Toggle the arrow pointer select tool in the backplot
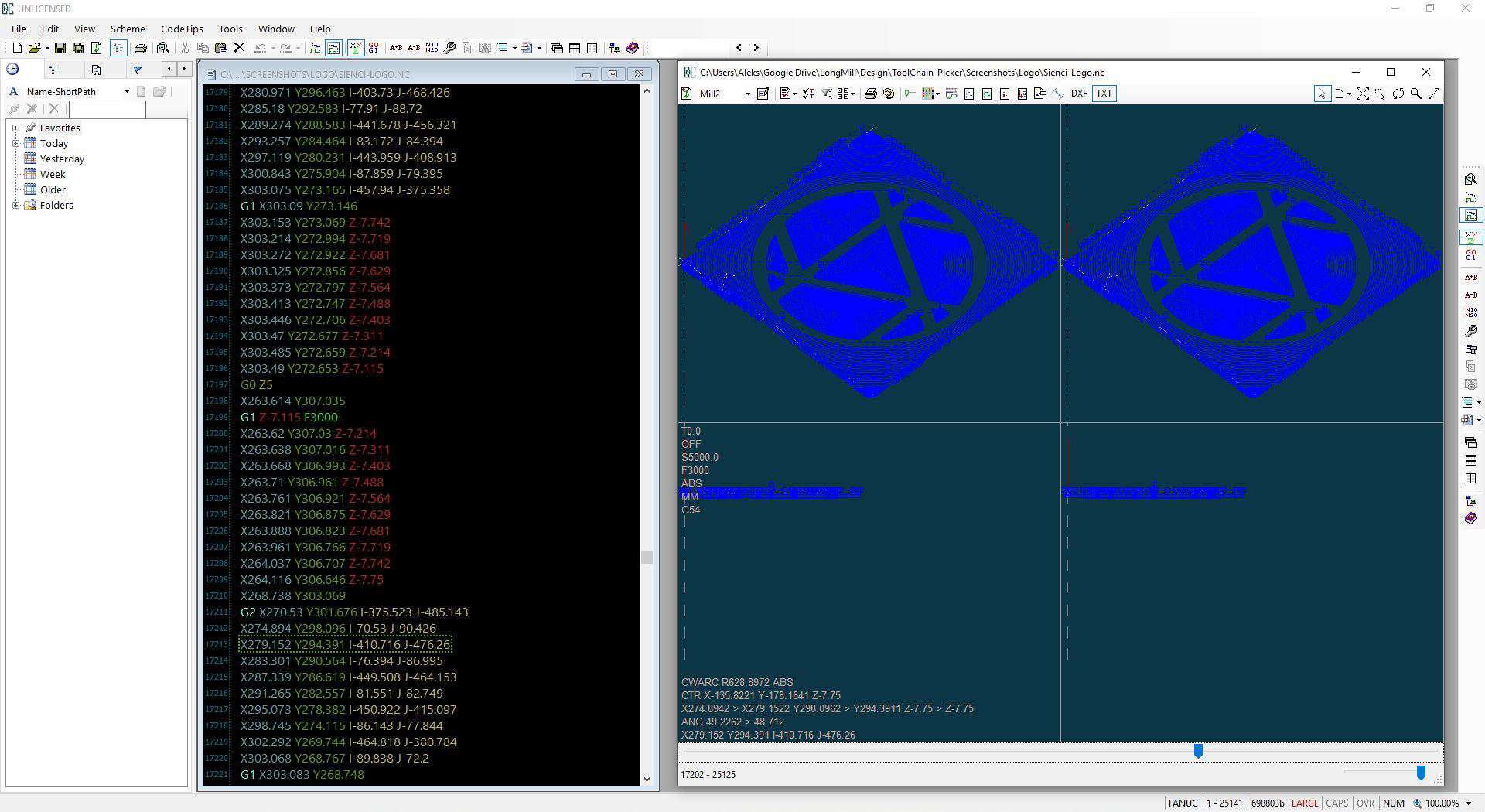 point(1321,94)
